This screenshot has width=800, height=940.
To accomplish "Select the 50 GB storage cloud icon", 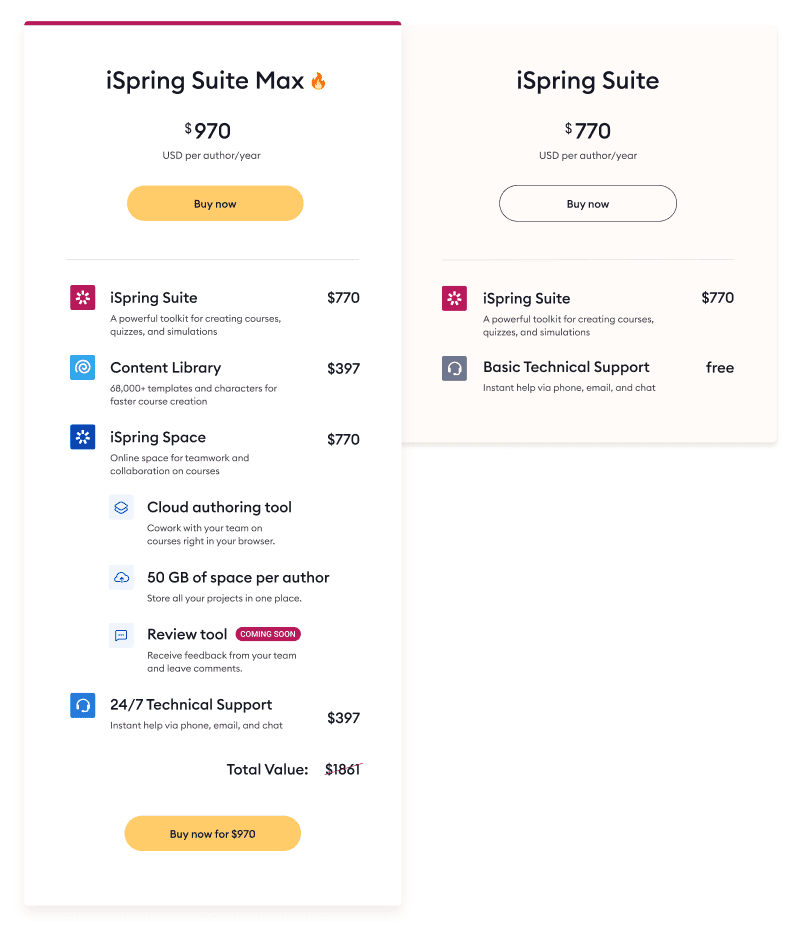I will (x=121, y=578).
